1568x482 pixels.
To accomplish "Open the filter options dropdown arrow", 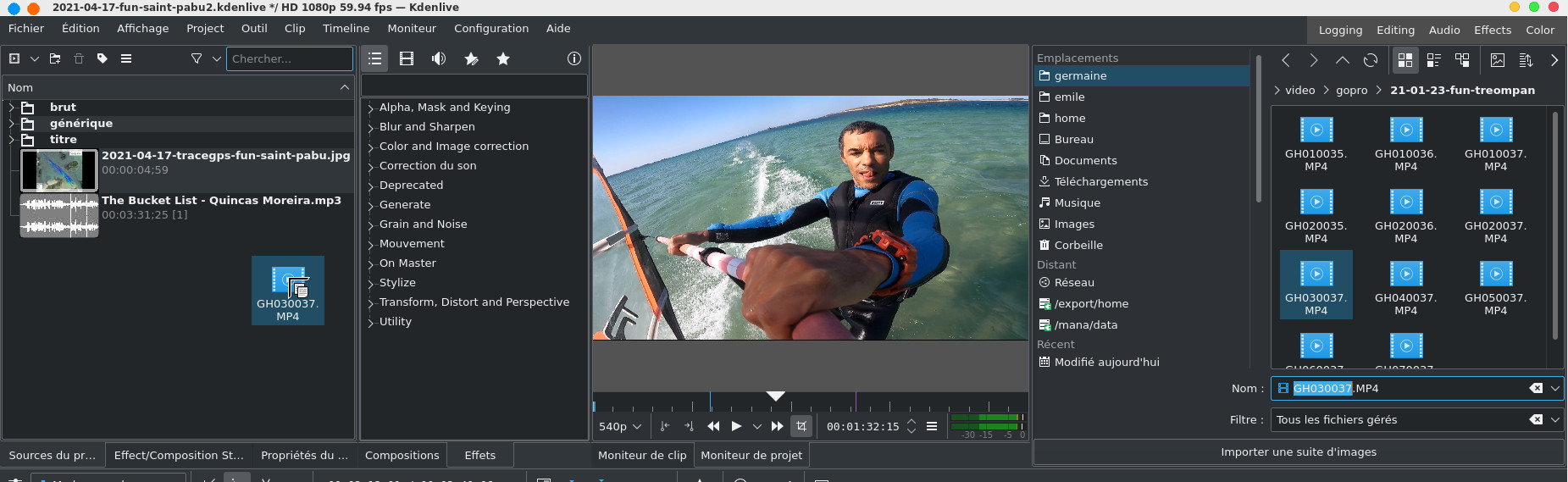I will (x=216, y=58).
